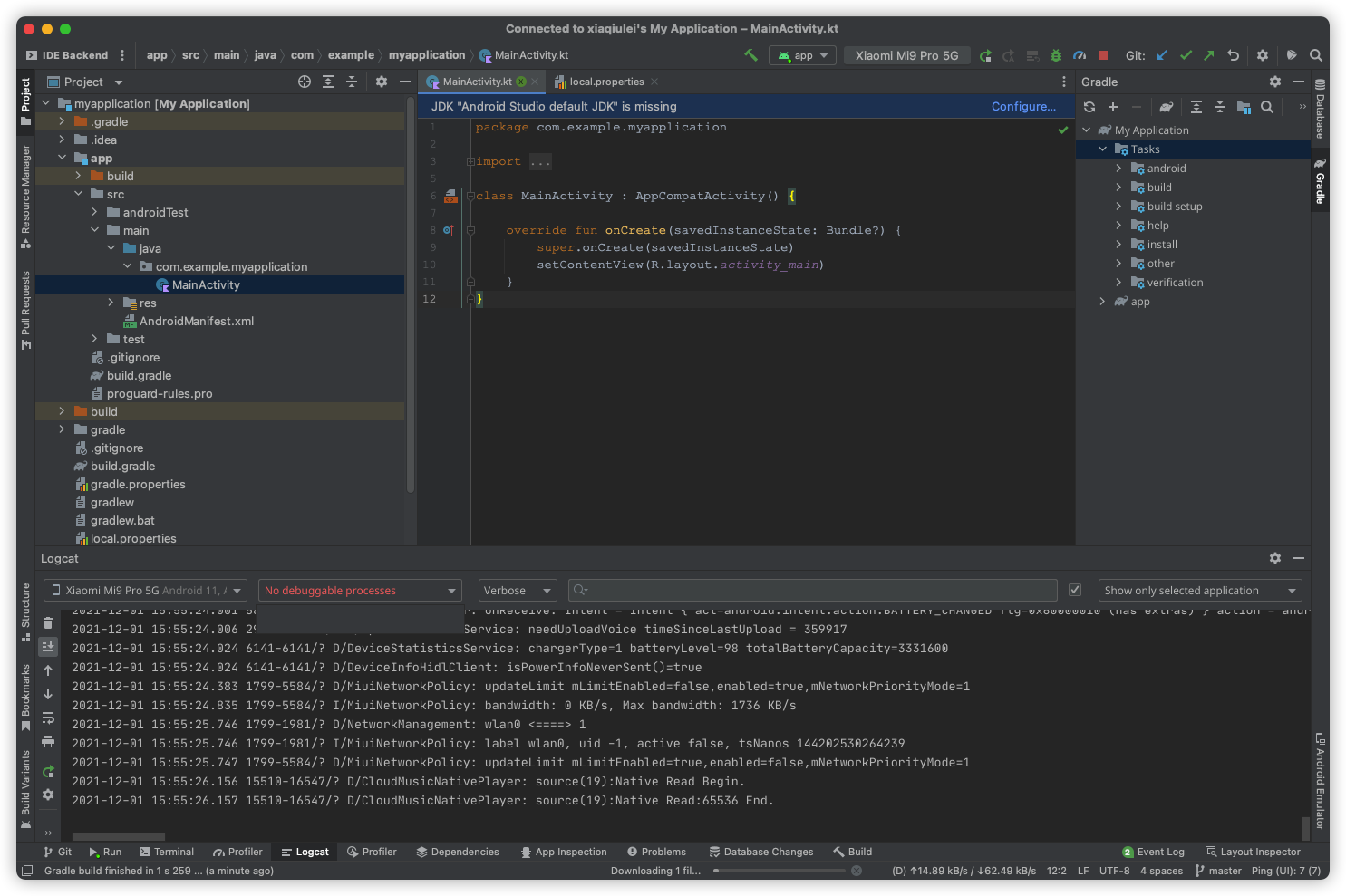
Task: Toggle soft-wrap in Logcat sidebar
Action: [x=48, y=718]
